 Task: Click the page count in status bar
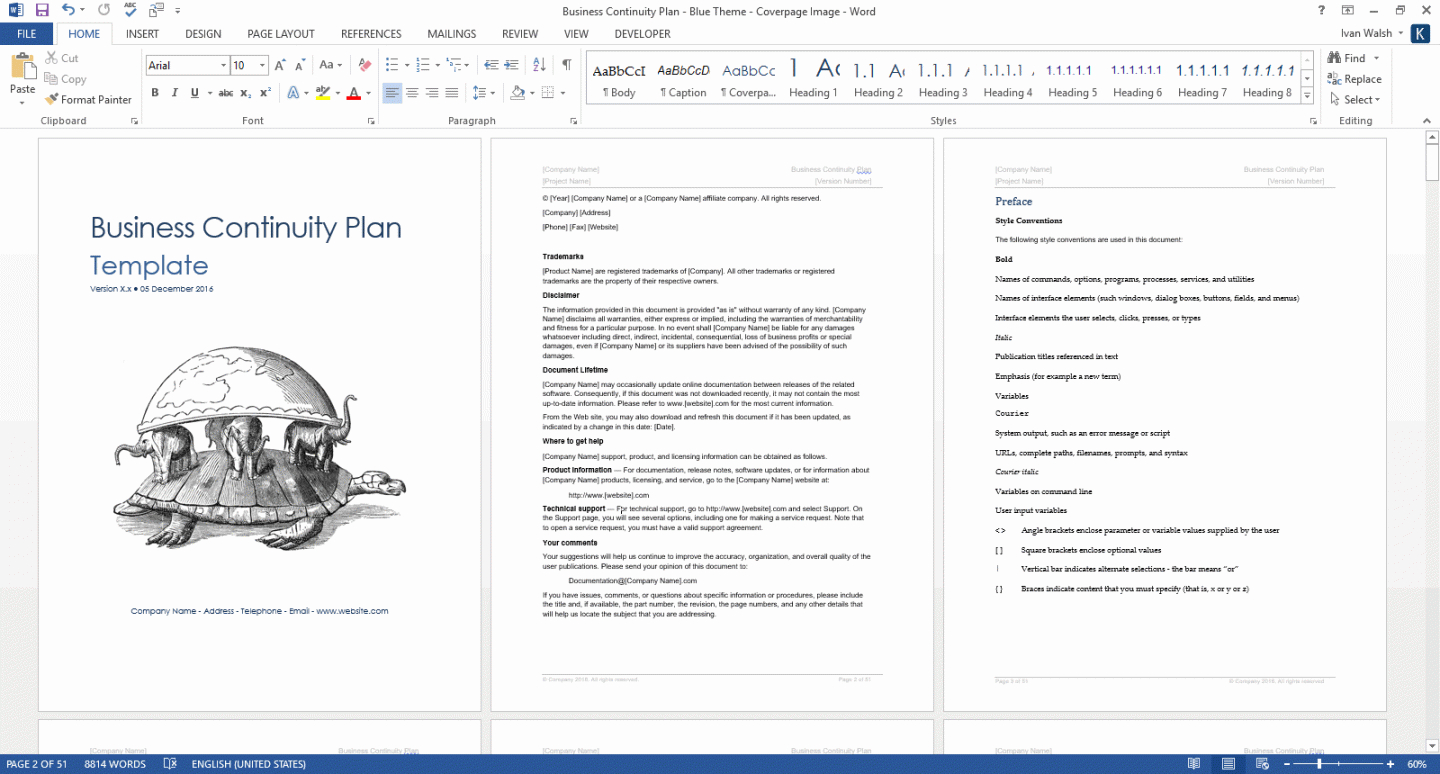coord(37,764)
